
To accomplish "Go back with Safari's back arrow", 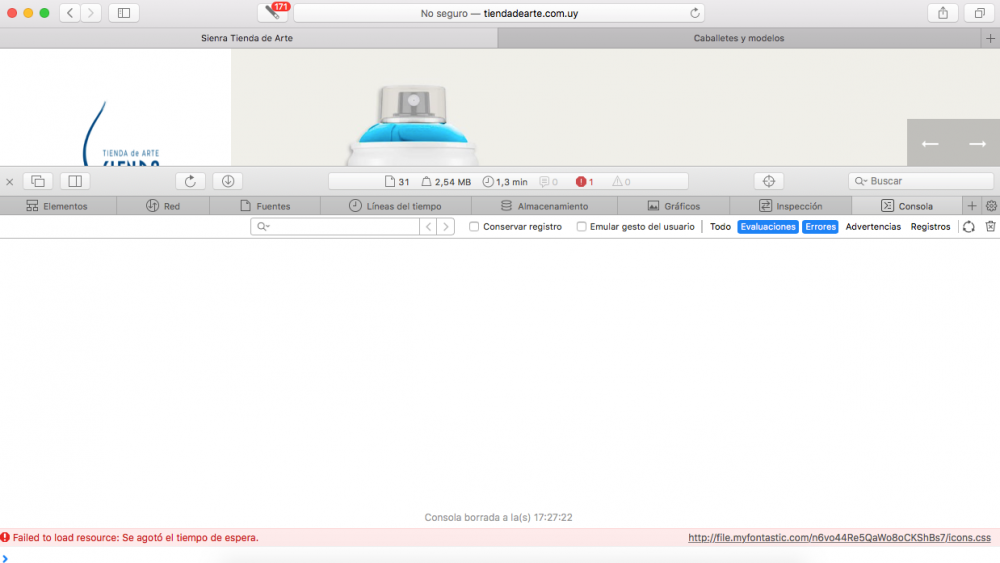I will (70, 13).
